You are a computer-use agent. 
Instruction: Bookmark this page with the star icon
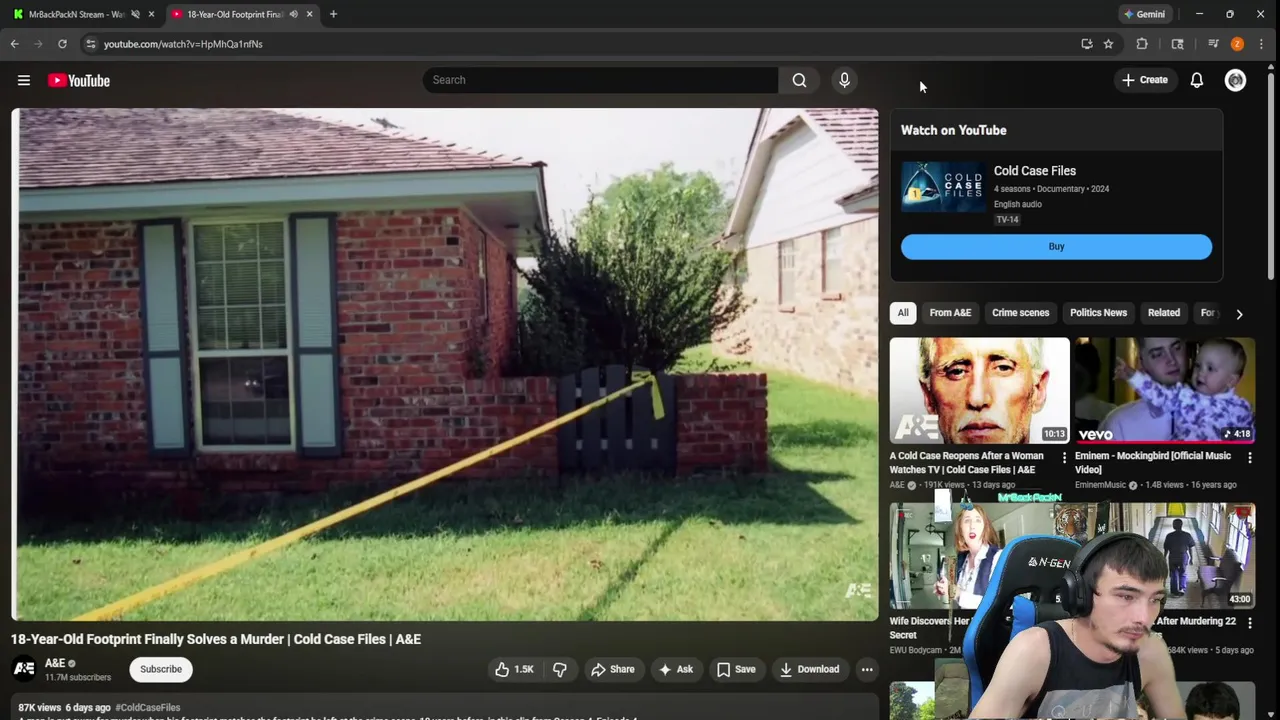click(1108, 44)
